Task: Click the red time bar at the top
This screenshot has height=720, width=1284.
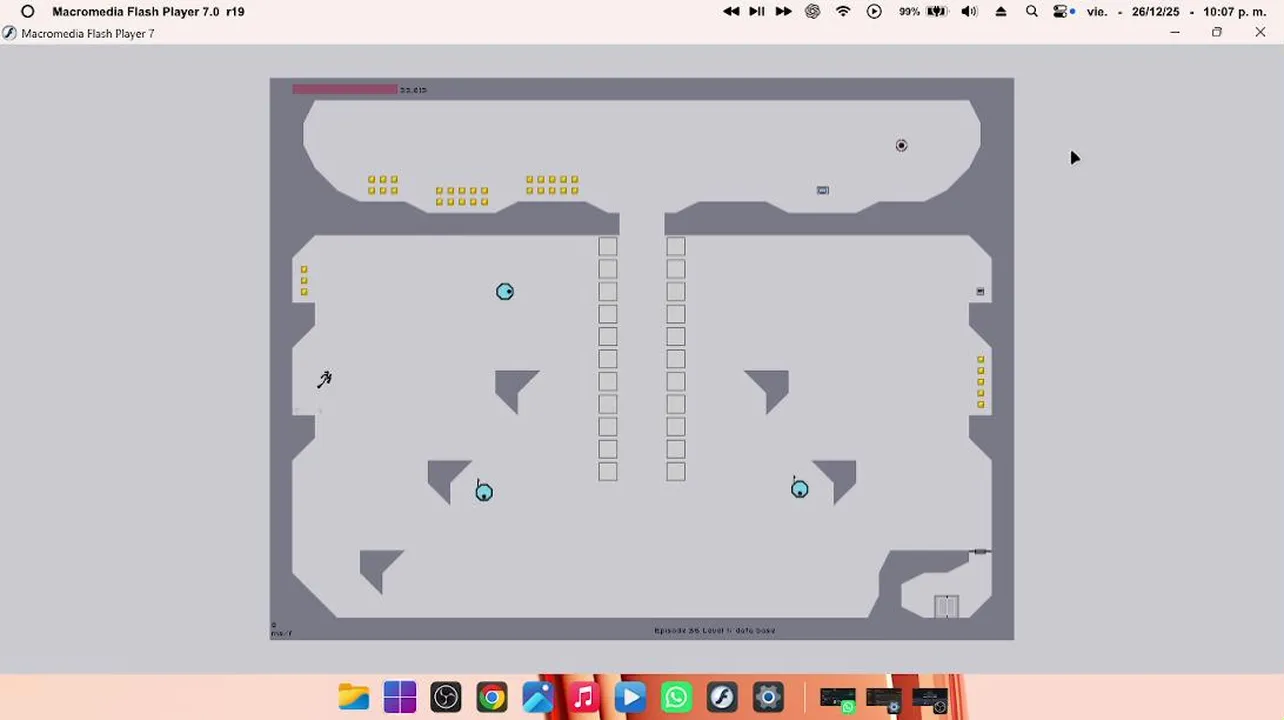Action: 345,90
